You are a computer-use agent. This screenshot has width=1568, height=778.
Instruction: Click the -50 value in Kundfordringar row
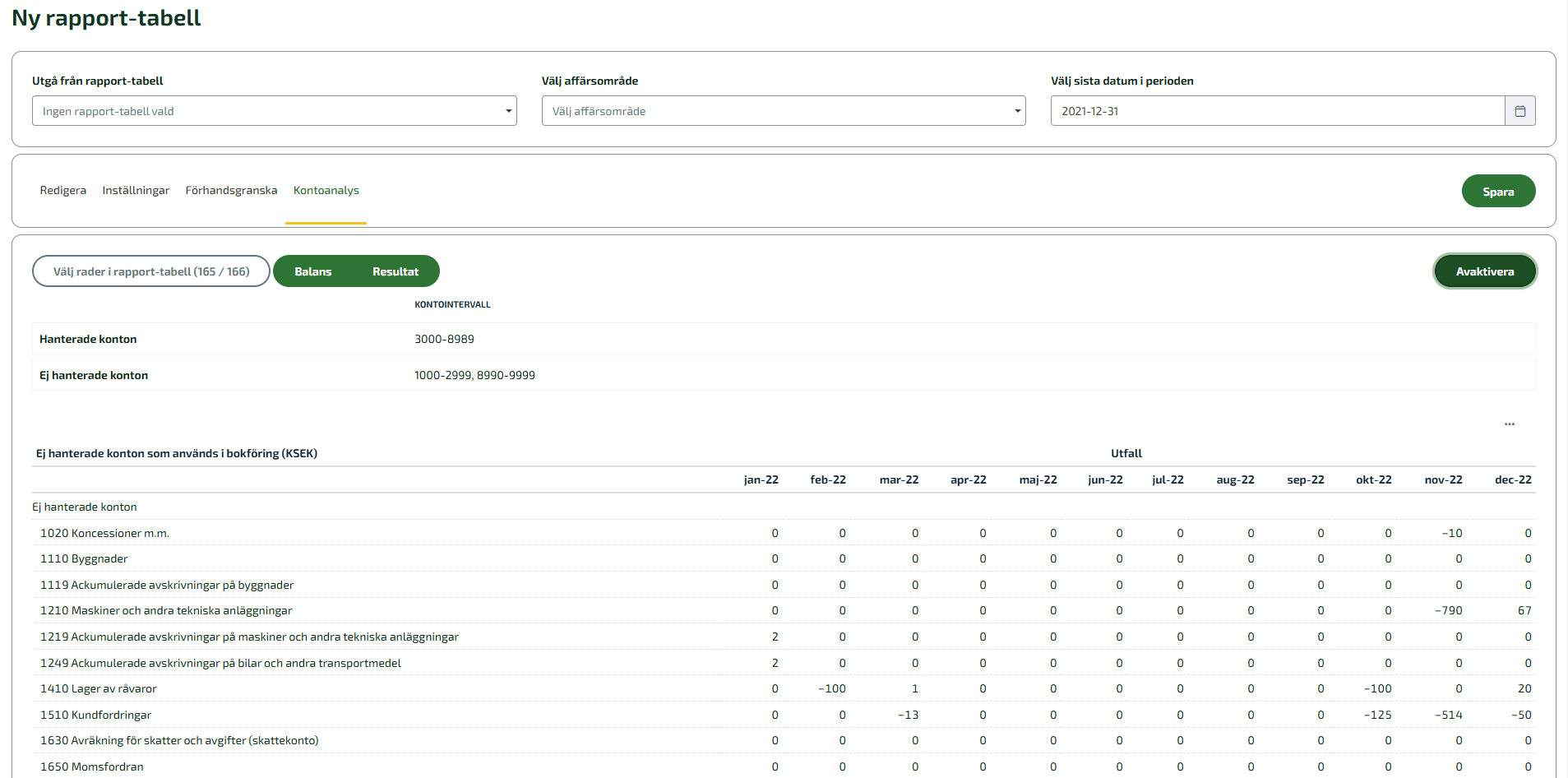(x=1521, y=715)
